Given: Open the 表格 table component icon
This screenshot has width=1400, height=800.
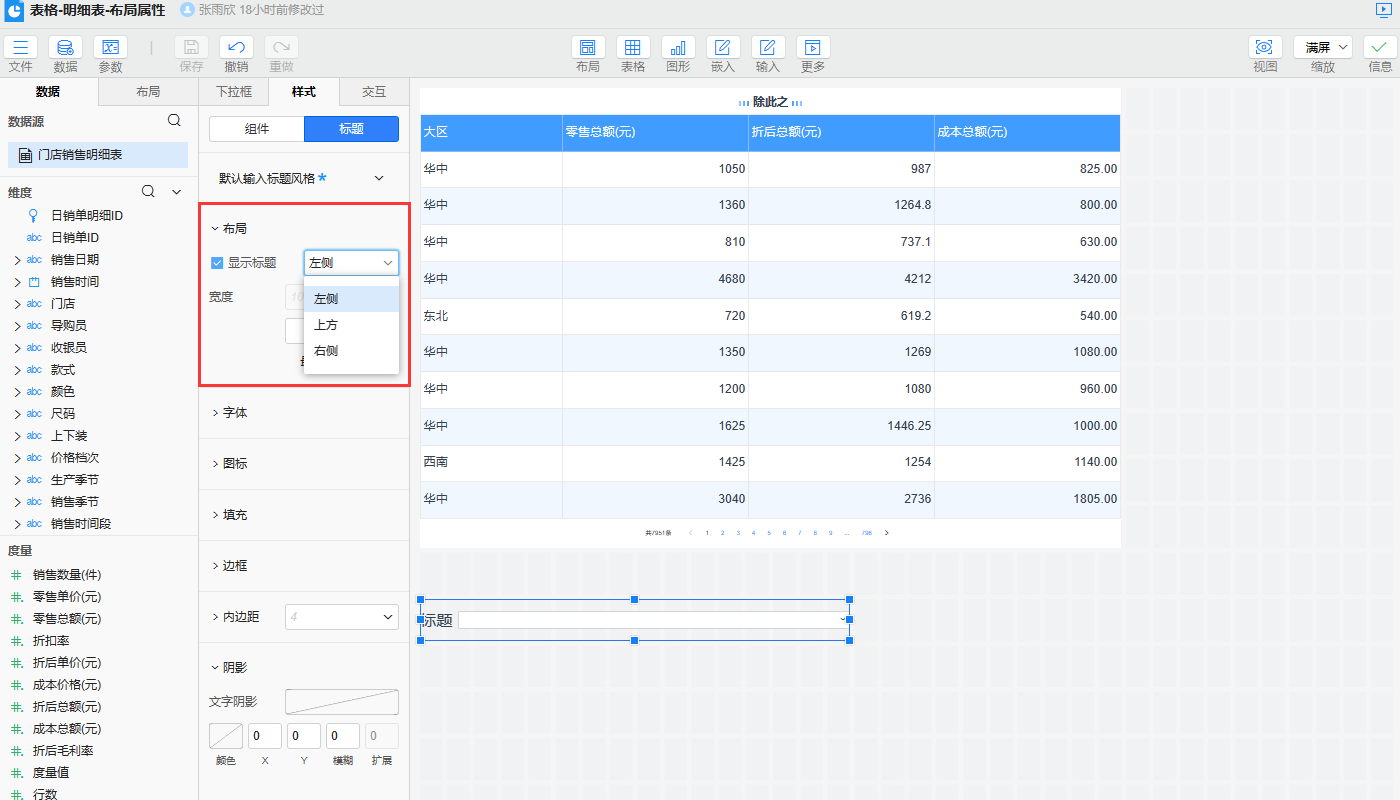Looking at the screenshot, I should (633, 48).
